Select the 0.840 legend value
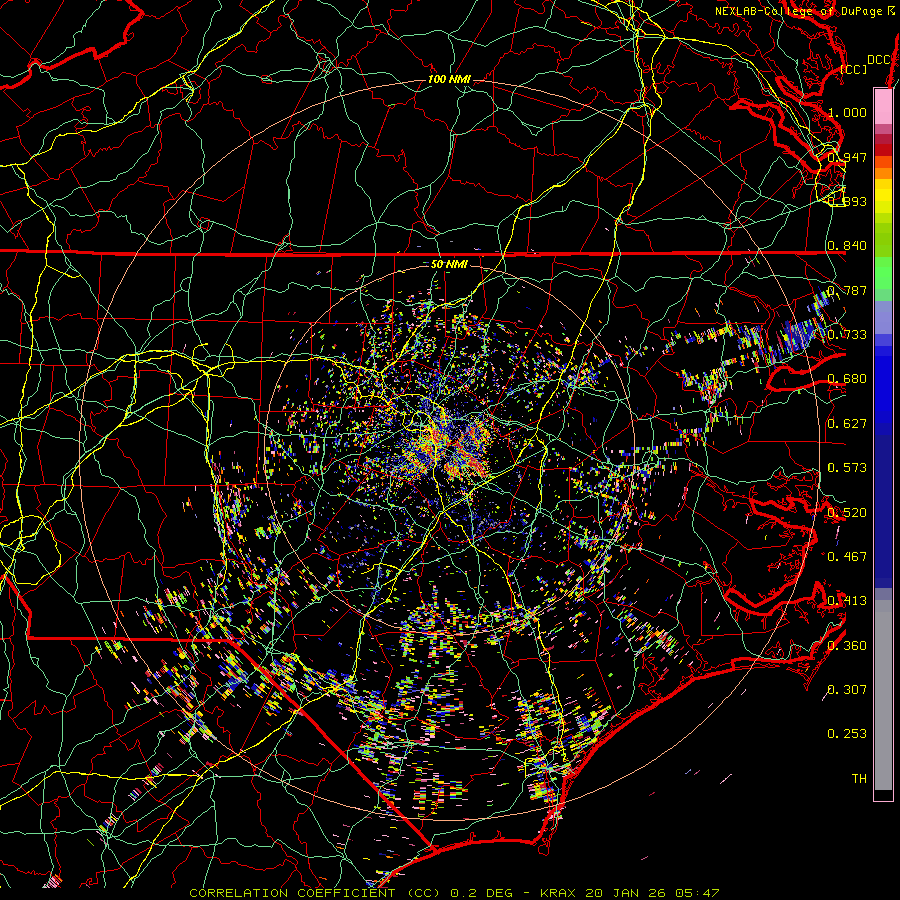Screen dimensions: 900x900 pos(847,245)
